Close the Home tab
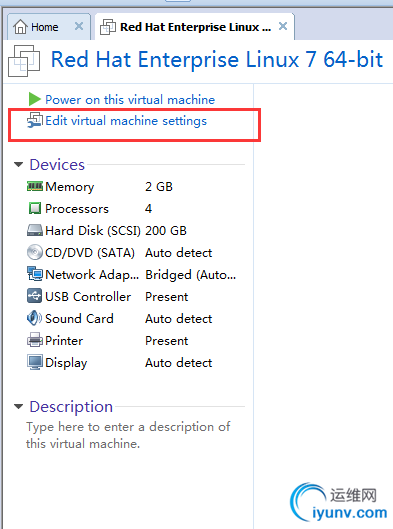 [79, 26]
